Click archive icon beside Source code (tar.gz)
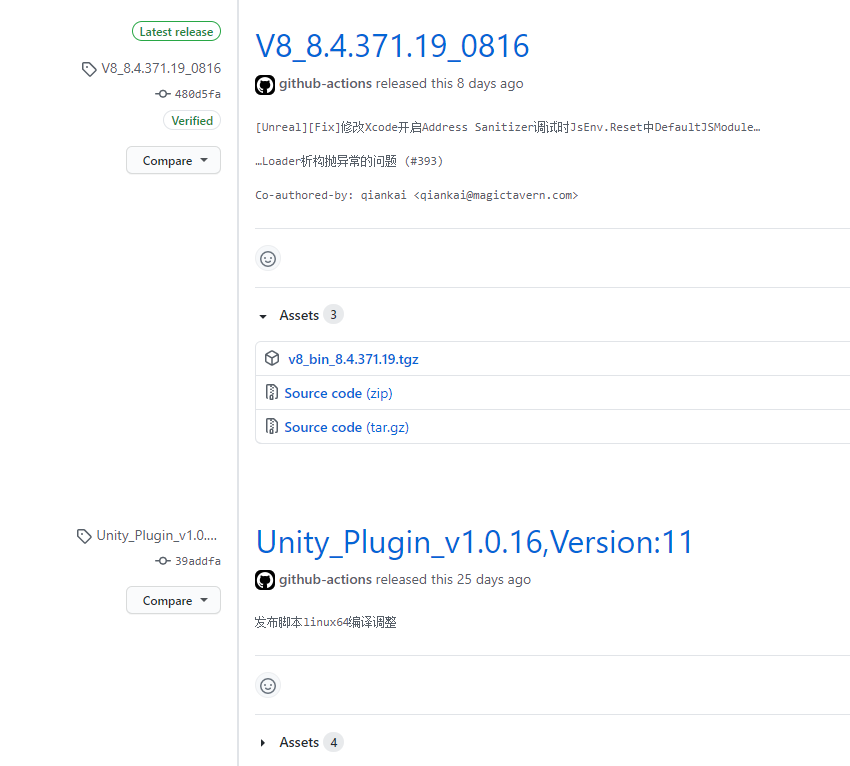850x766 pixels. tap(272, 426)
